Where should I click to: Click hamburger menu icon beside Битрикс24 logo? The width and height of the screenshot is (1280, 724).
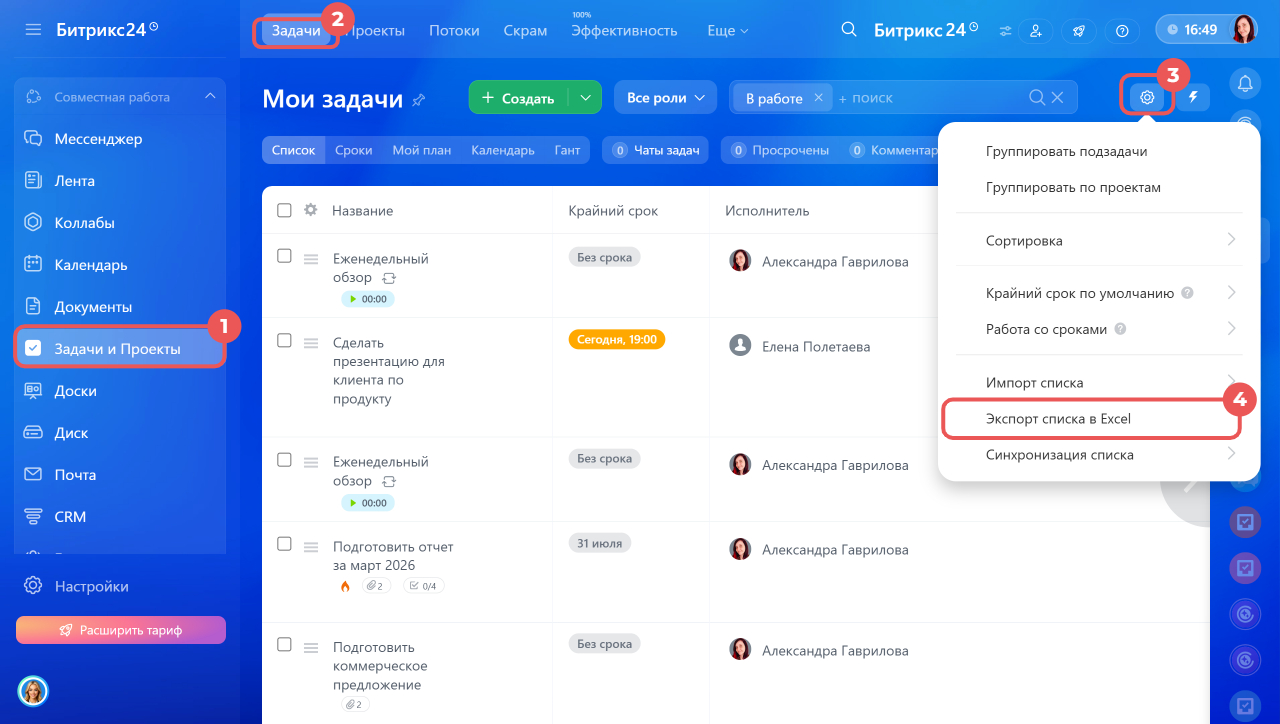click(33, 30)
